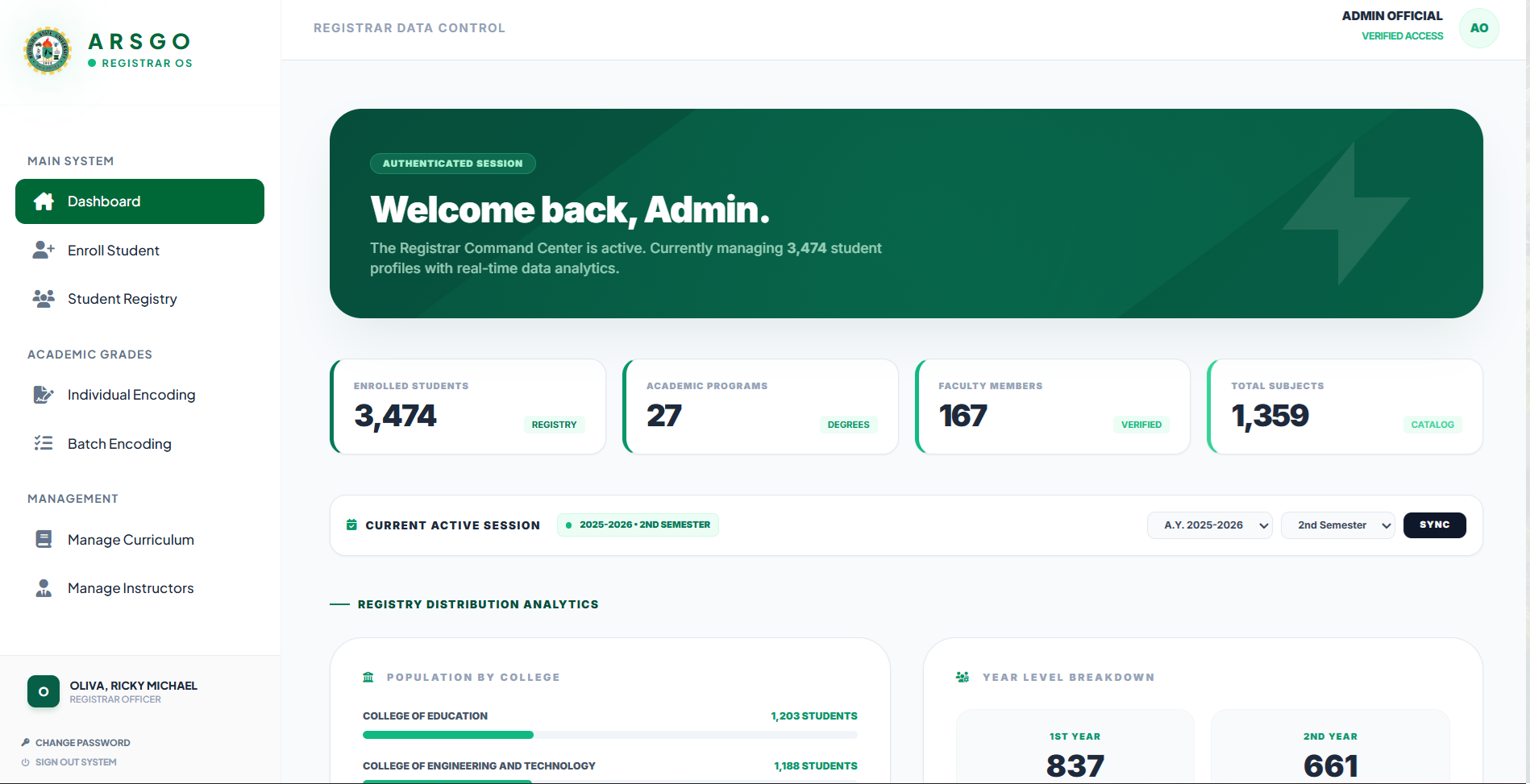Click the Enroll Student add-user icon
Screen dimensions: 1530x784
(x=44, y=251)
